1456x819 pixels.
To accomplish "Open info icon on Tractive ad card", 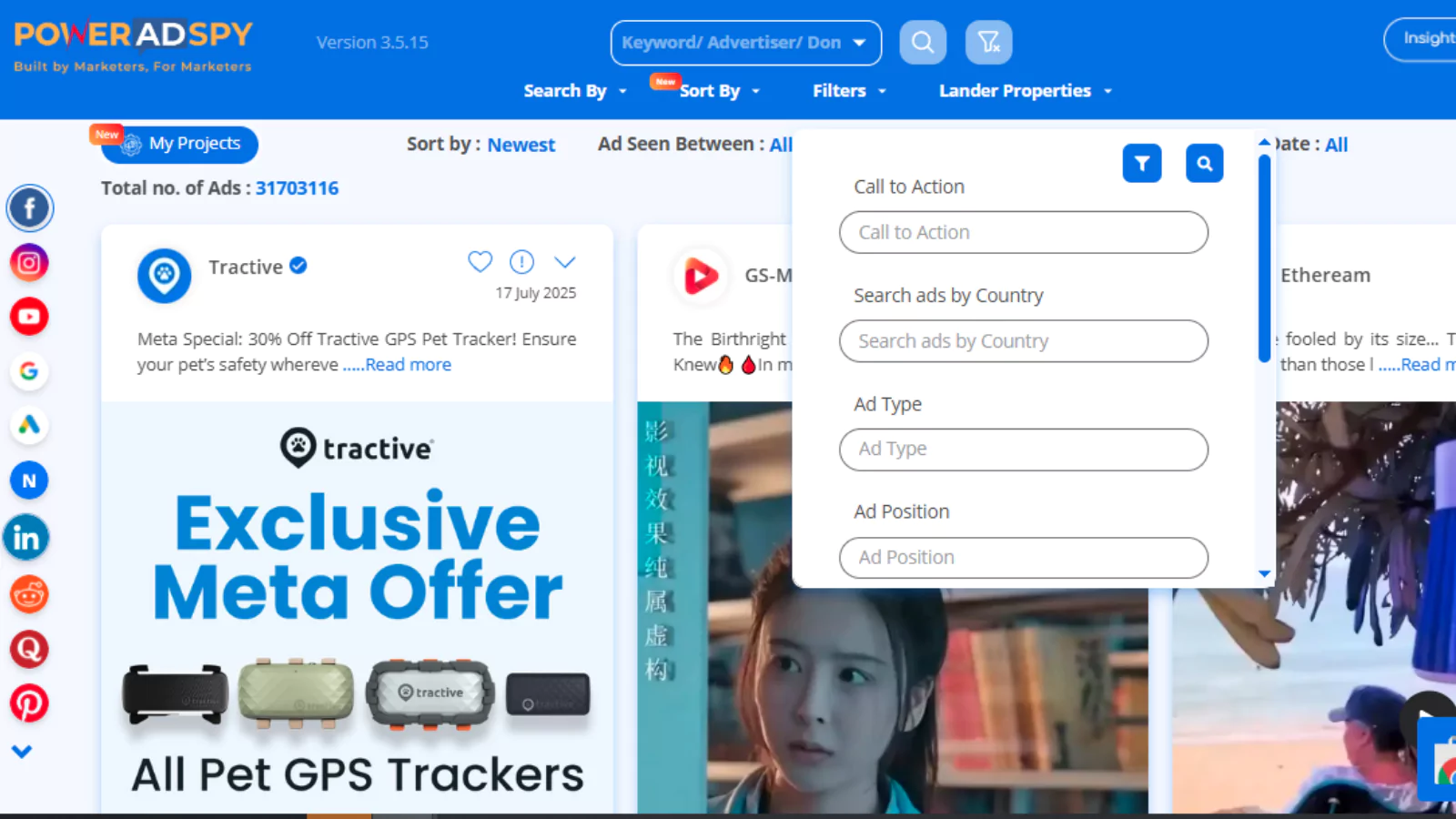I will [x=521, y=262].
